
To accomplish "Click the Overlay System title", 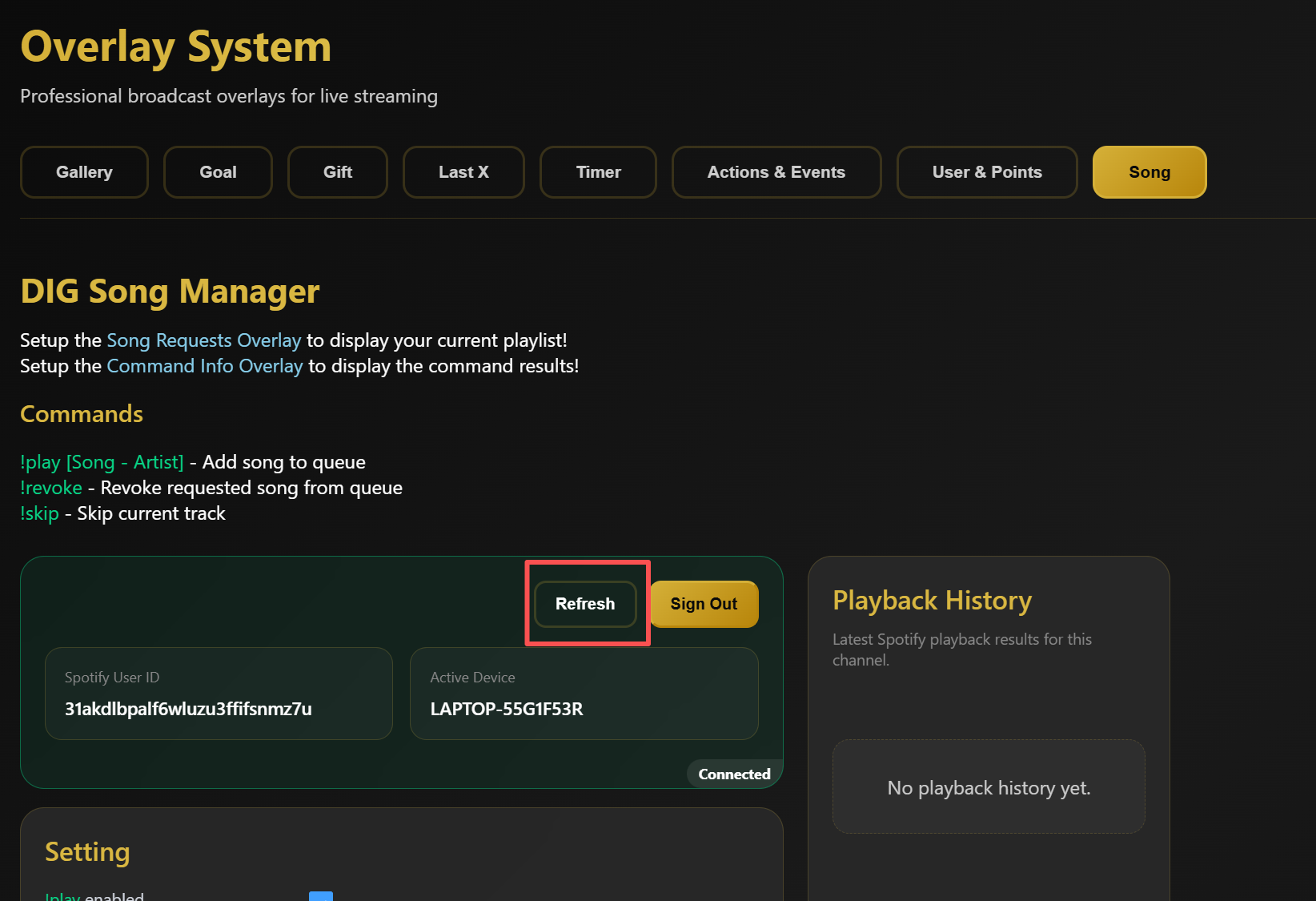I will pyautogui.click(x=176, y=46).
